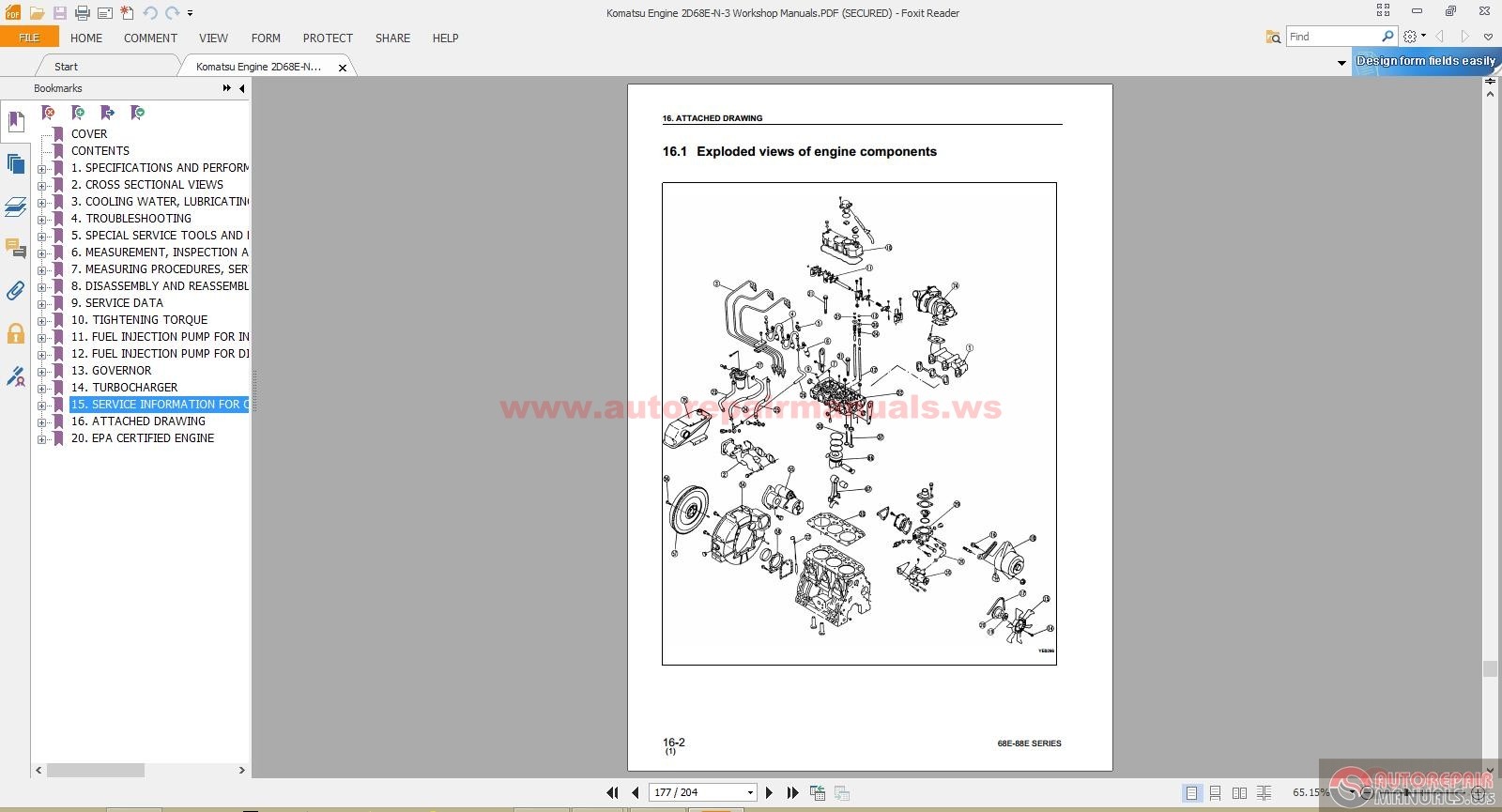Open the Layers sidebar icon
The width and height of the screenshot is (1502, 812).
(x=15, y=207)
